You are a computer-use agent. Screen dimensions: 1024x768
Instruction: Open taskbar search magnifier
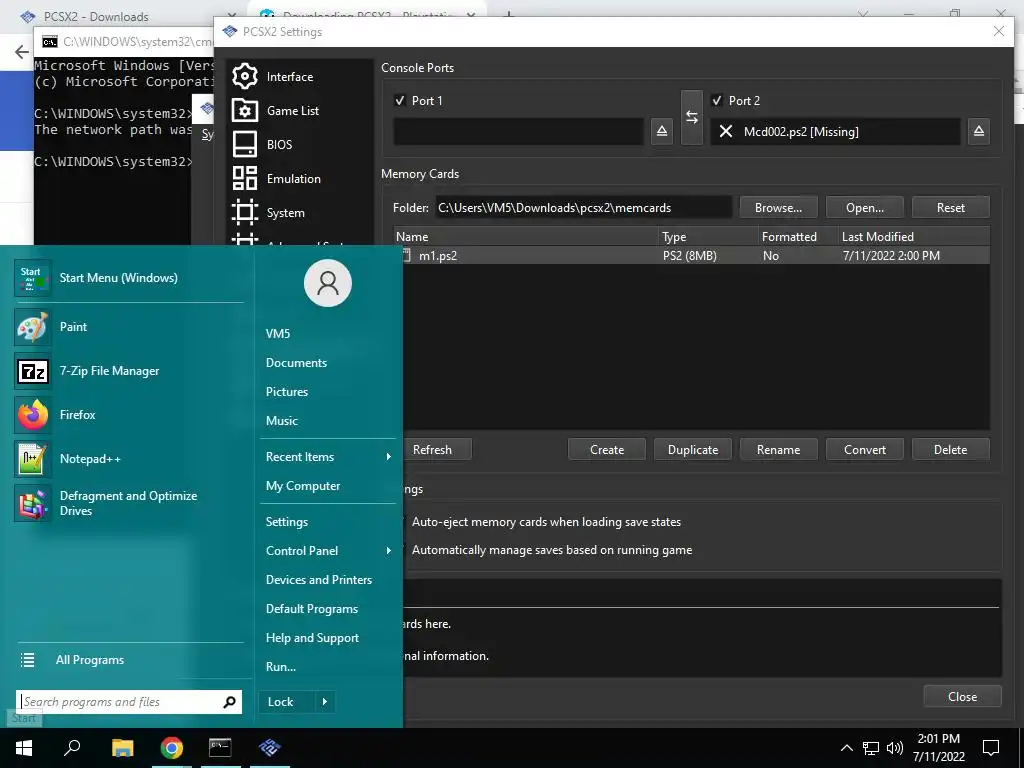[72, 748]
